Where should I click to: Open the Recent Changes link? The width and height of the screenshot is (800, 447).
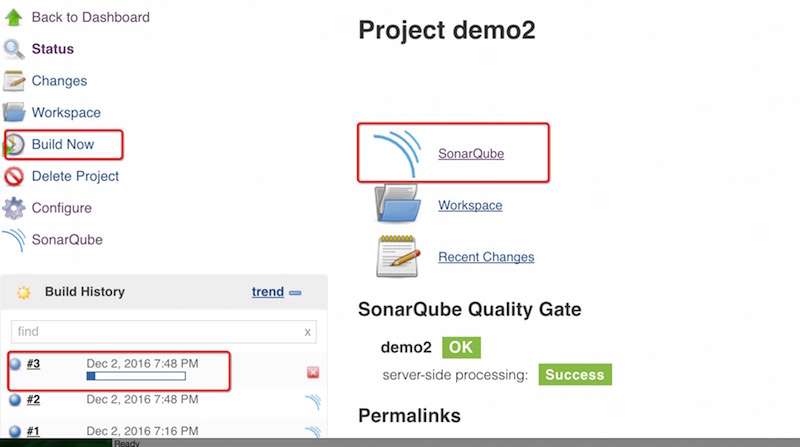(486, 257)
